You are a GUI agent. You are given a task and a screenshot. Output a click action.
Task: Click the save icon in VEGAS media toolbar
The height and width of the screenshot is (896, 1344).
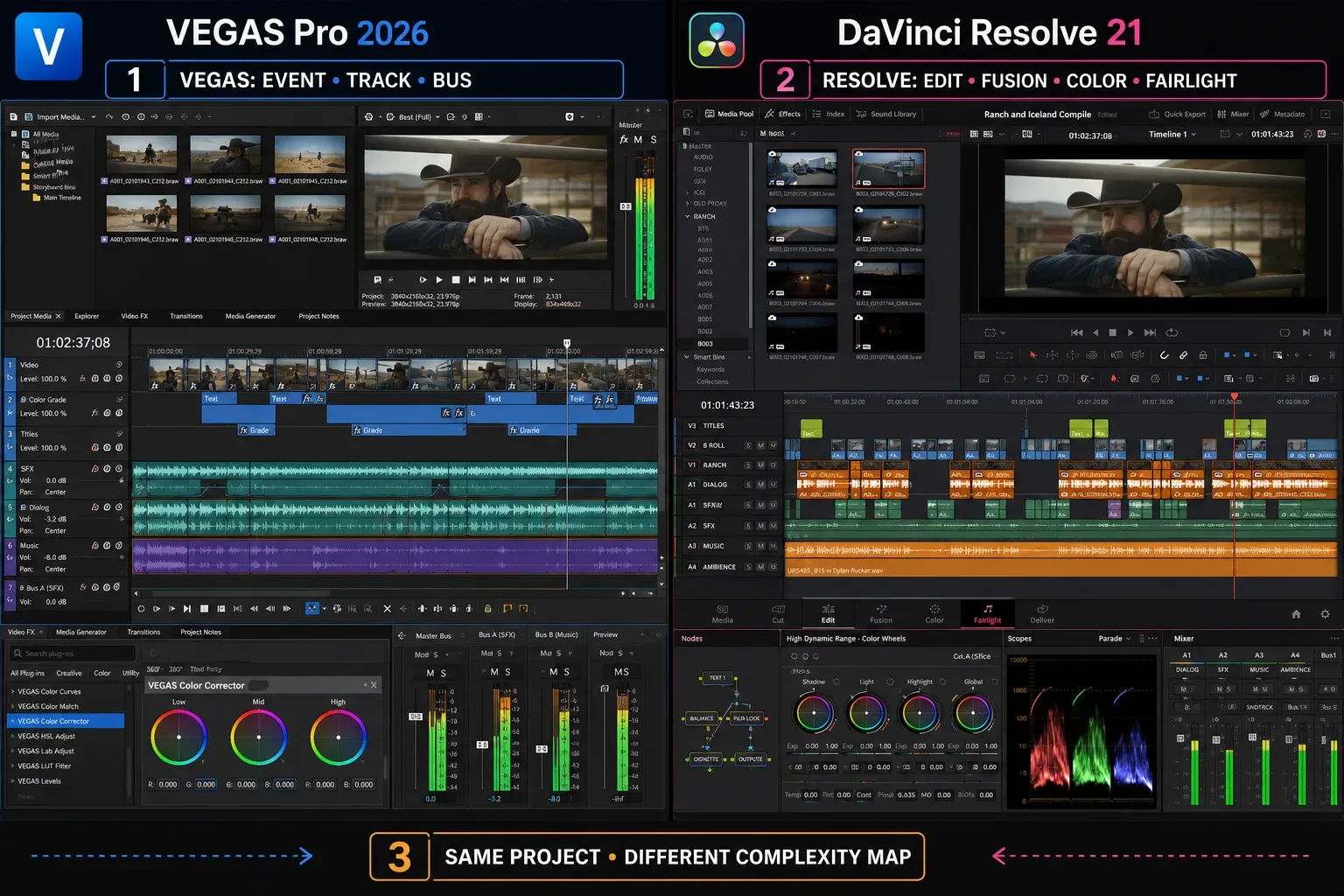[14, 116]
